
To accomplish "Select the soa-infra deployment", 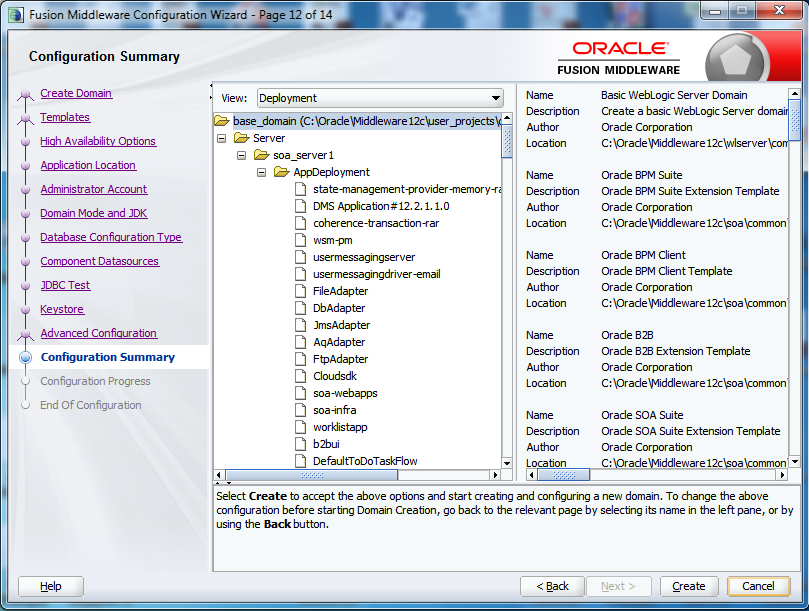I will coord(334,410).
